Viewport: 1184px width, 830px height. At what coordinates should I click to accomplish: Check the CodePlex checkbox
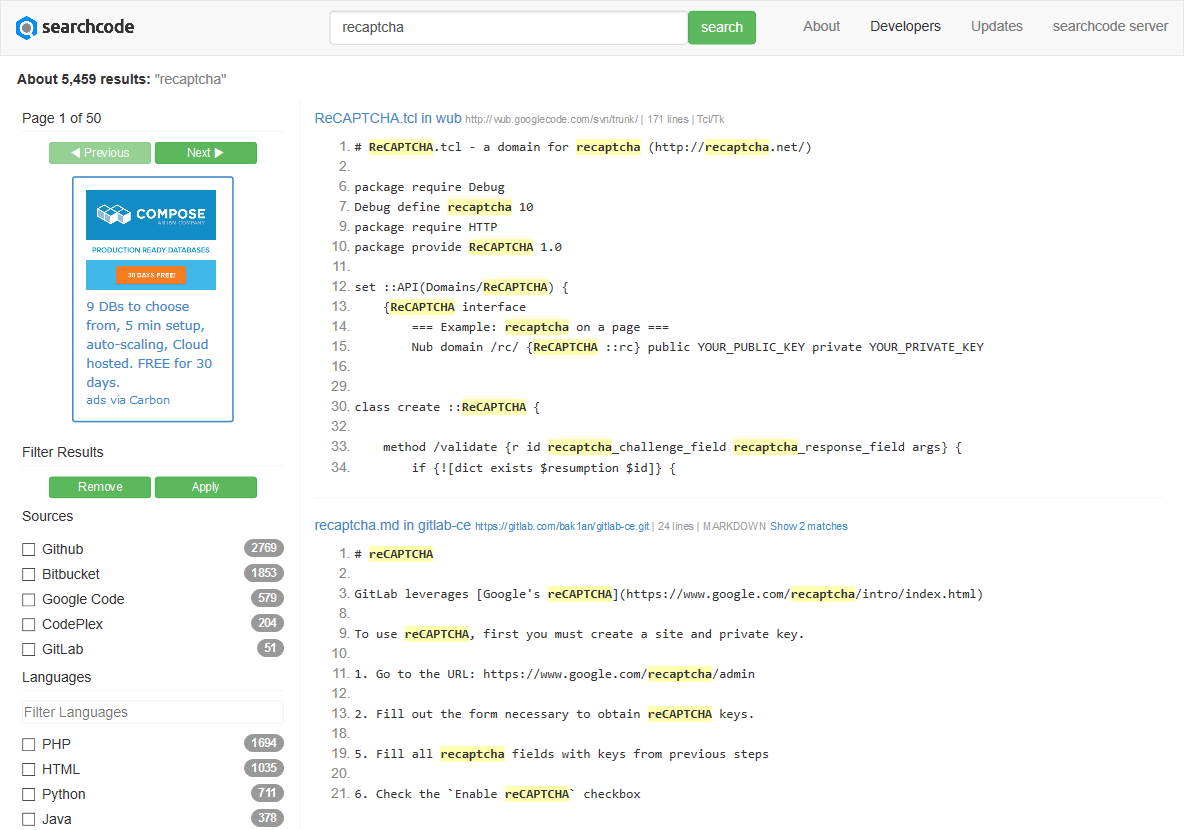pyautogui.click(x=29, y=623)
